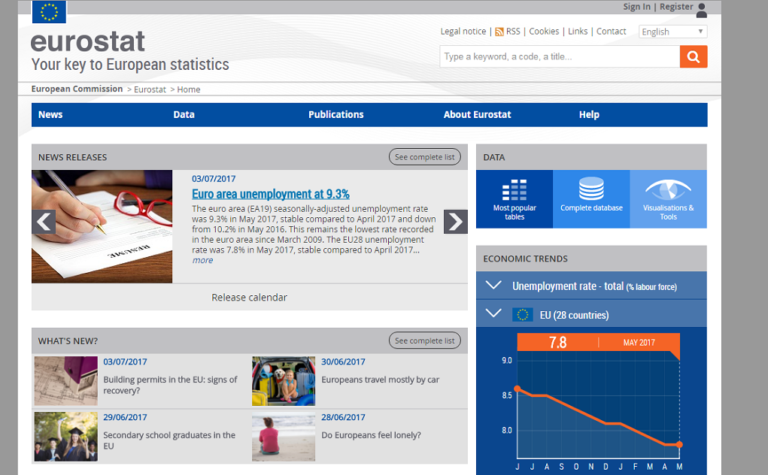Click the Home breadcrumb
The image size is (768, 475).
tap(189, 90)
